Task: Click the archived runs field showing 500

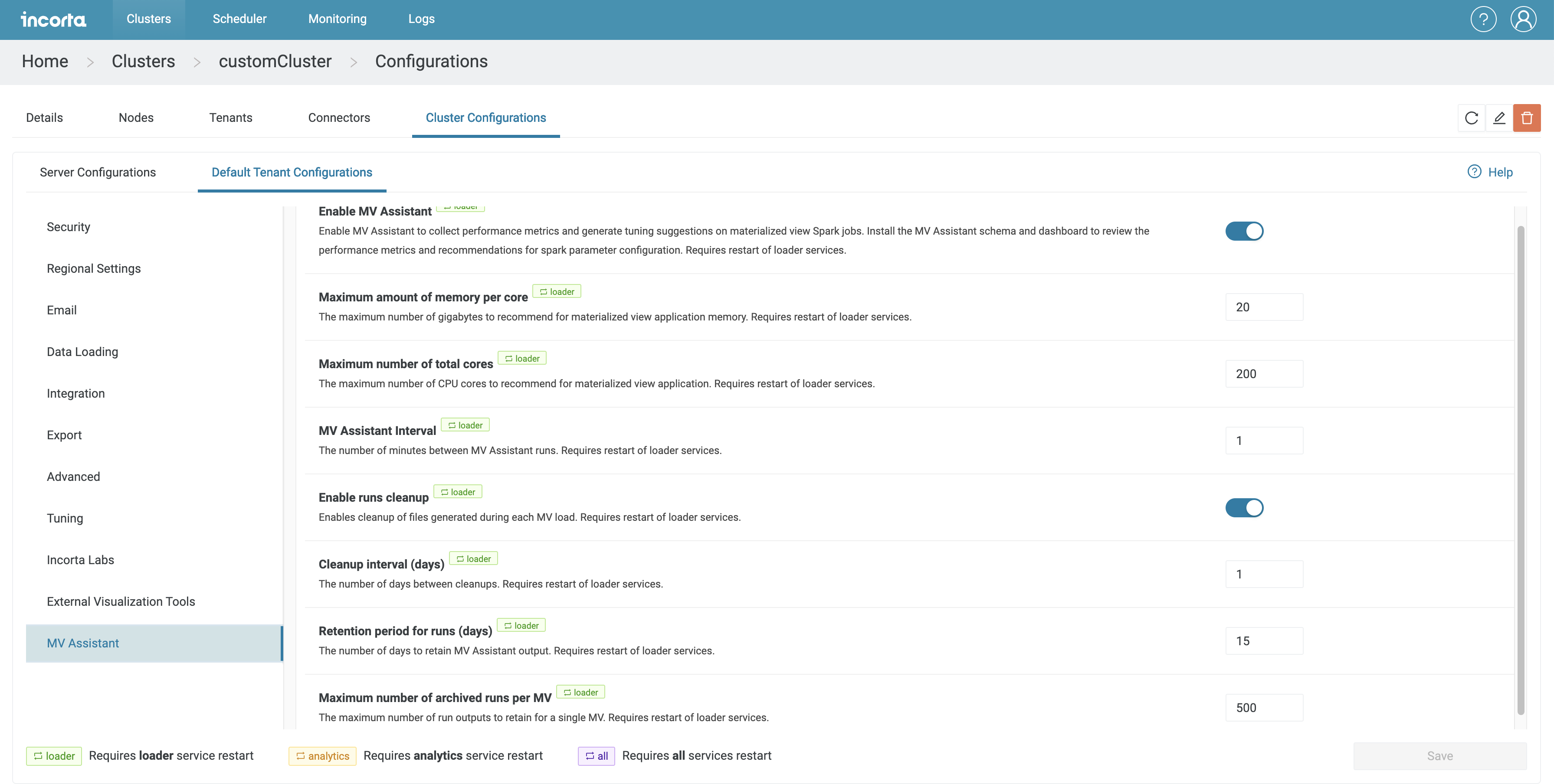Action: pos(1264,708)
